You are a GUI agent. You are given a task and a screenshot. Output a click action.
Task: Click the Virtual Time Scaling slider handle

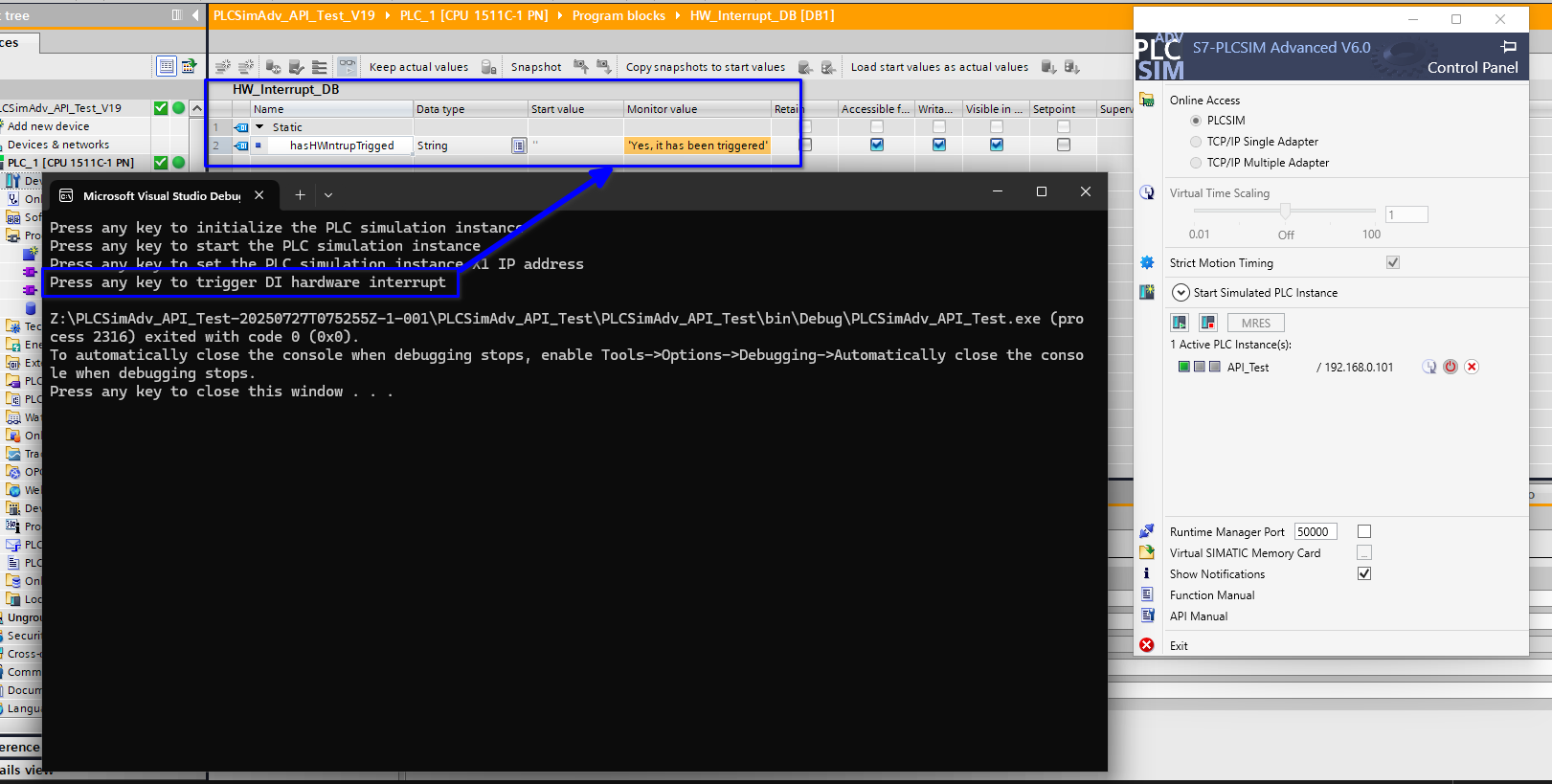(1285, 211)
